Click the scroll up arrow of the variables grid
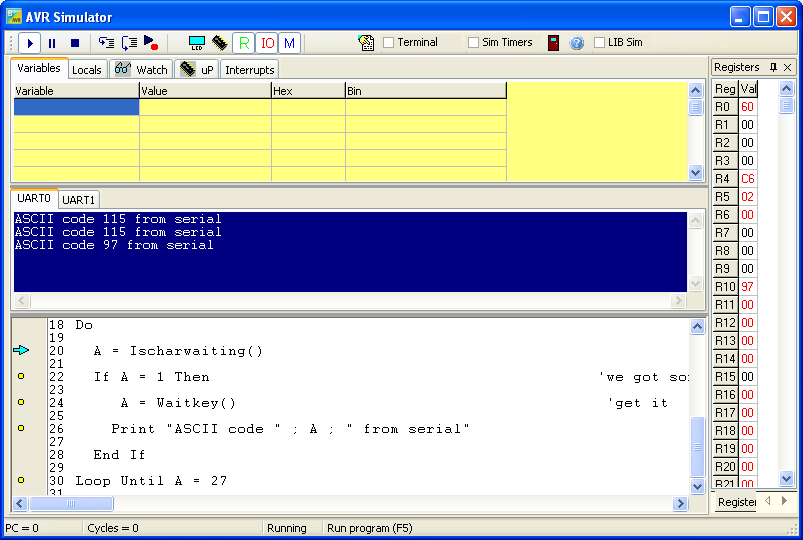This screenshot has width=803, height=540. pyautogui.click(x=695, y=91)
